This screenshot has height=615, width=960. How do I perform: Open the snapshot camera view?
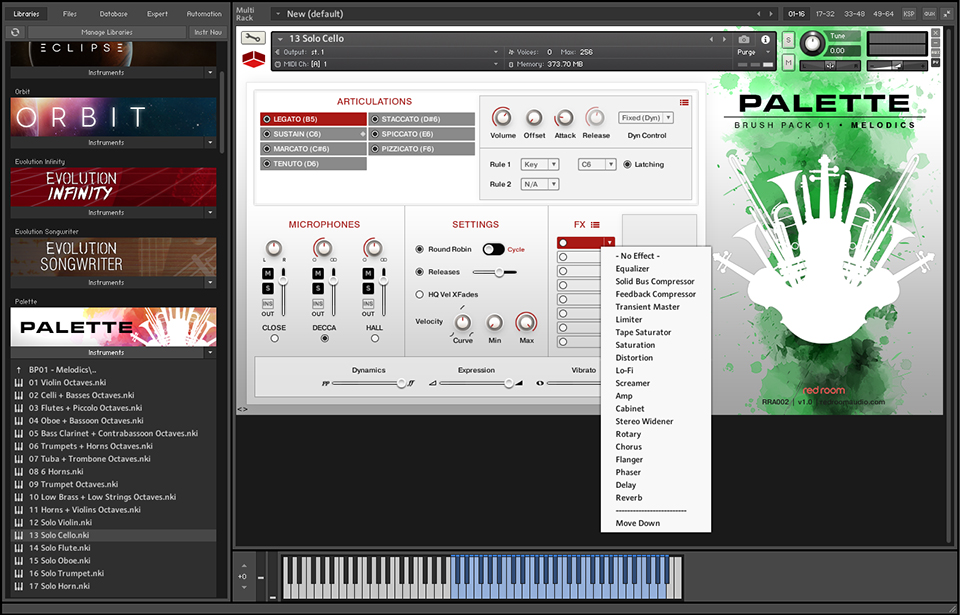744,39
